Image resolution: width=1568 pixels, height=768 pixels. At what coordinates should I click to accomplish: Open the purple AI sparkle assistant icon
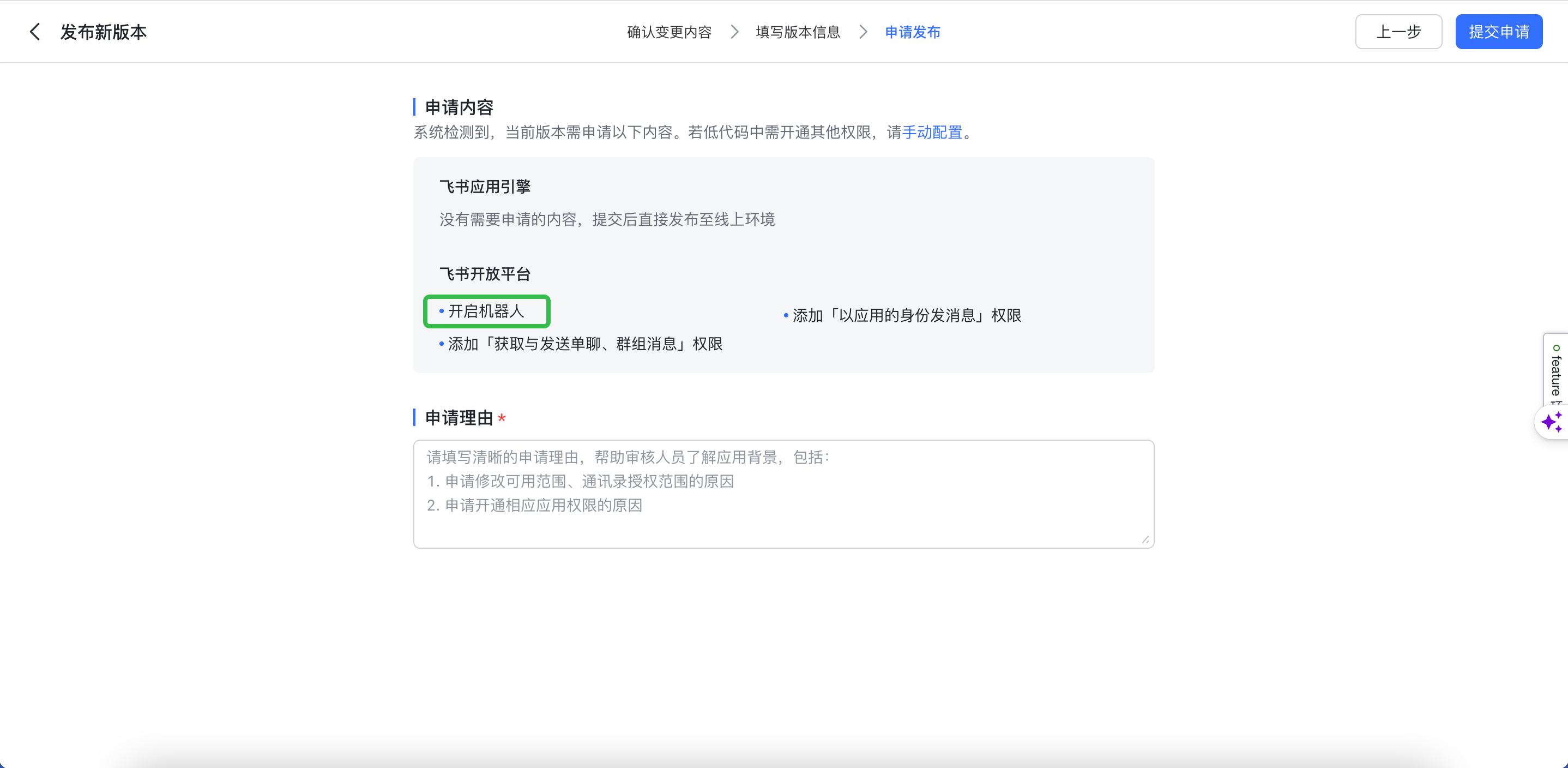point(1552,422)
